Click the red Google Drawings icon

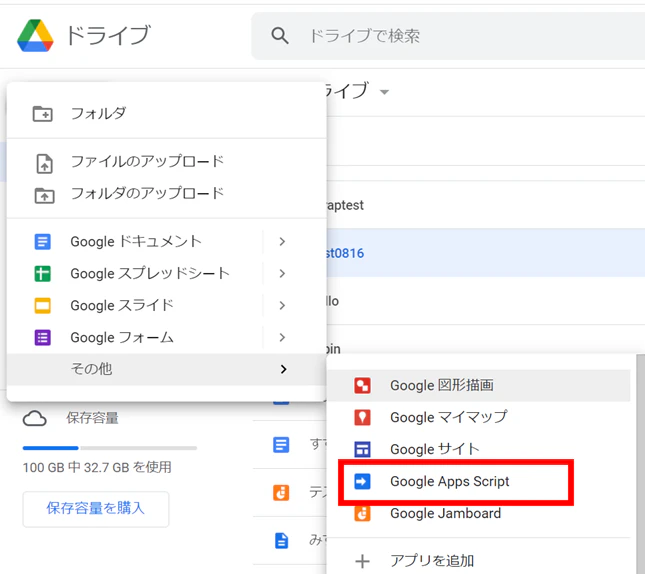[362, 386]
